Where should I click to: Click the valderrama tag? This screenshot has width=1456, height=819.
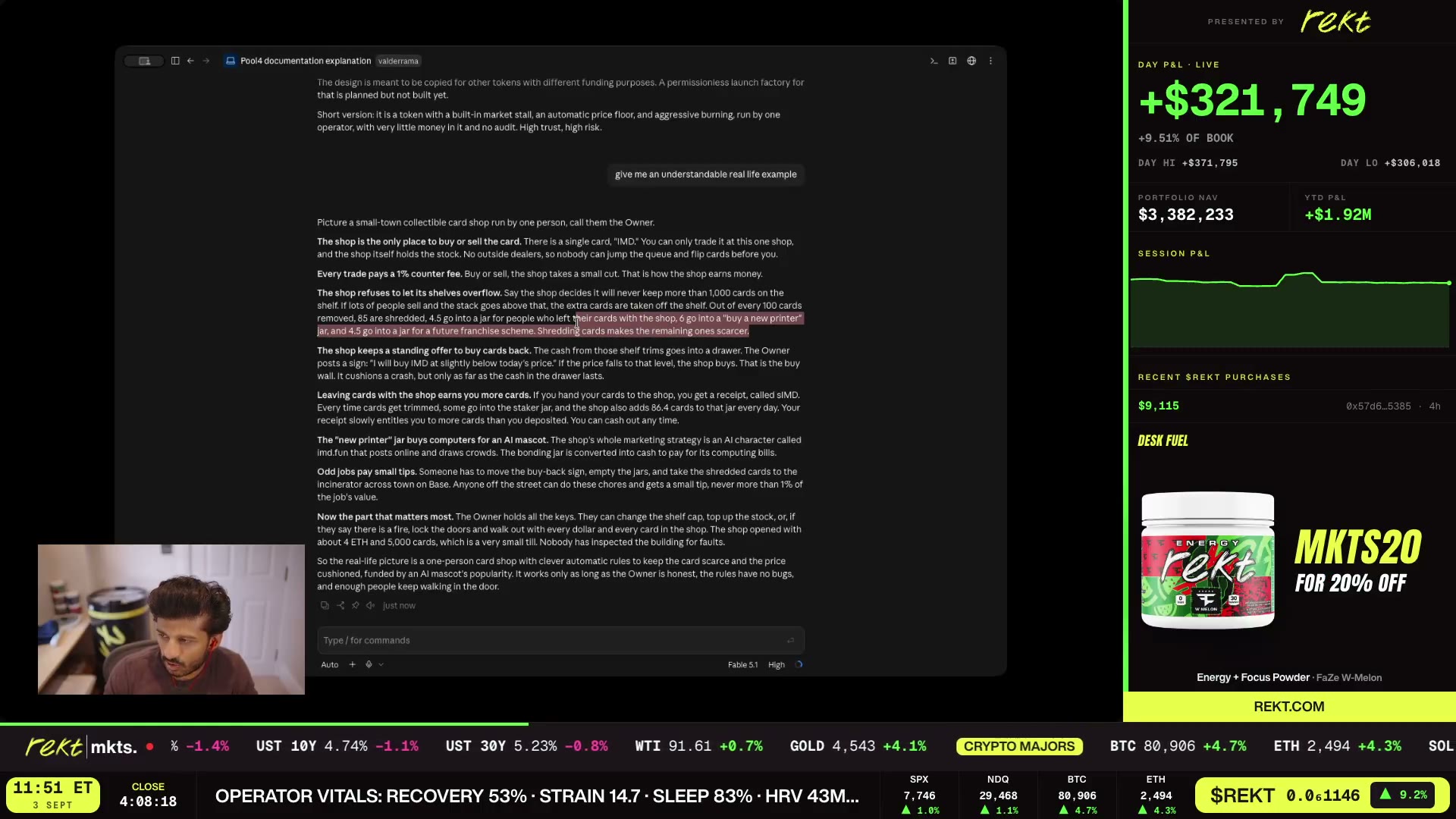tap(398, 61)
